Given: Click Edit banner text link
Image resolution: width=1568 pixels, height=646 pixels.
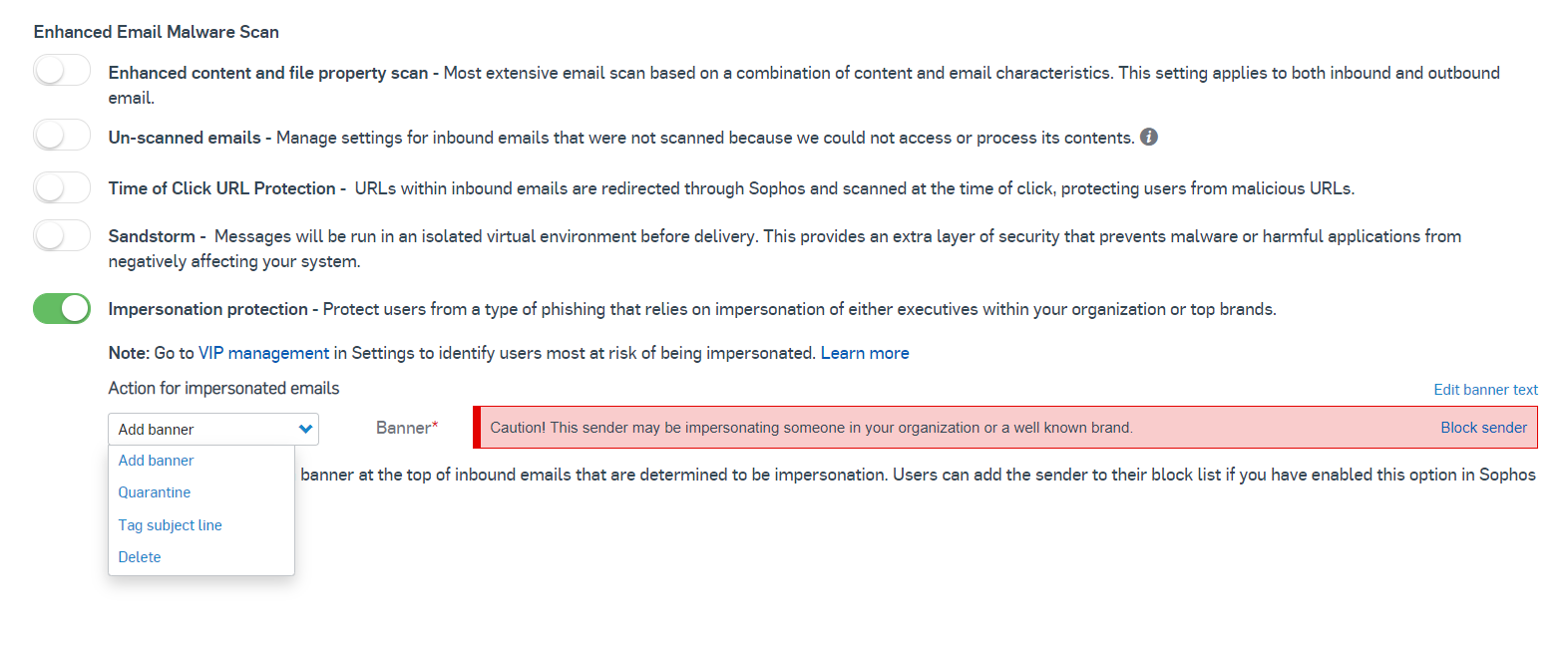Looking at the screenshot, I should (x=1485, y=390).
